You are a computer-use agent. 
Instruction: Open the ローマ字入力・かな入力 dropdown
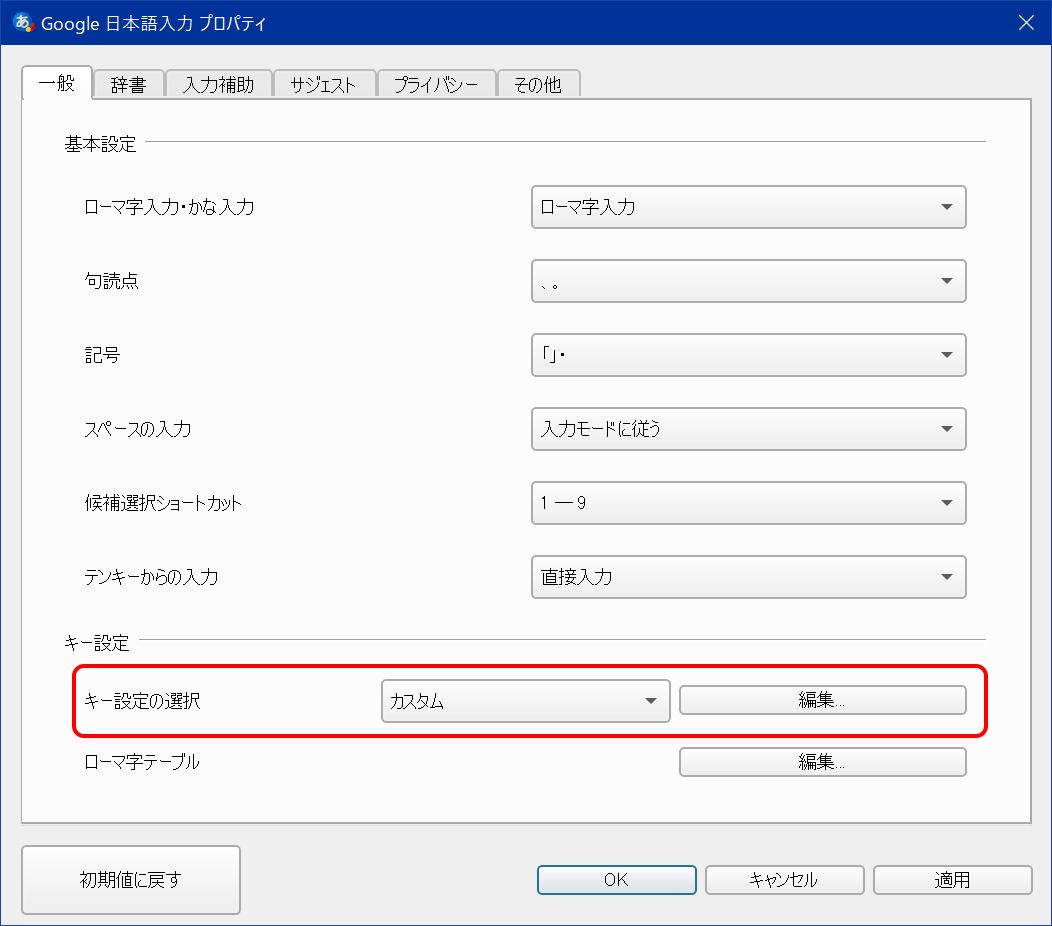point(749,207)
